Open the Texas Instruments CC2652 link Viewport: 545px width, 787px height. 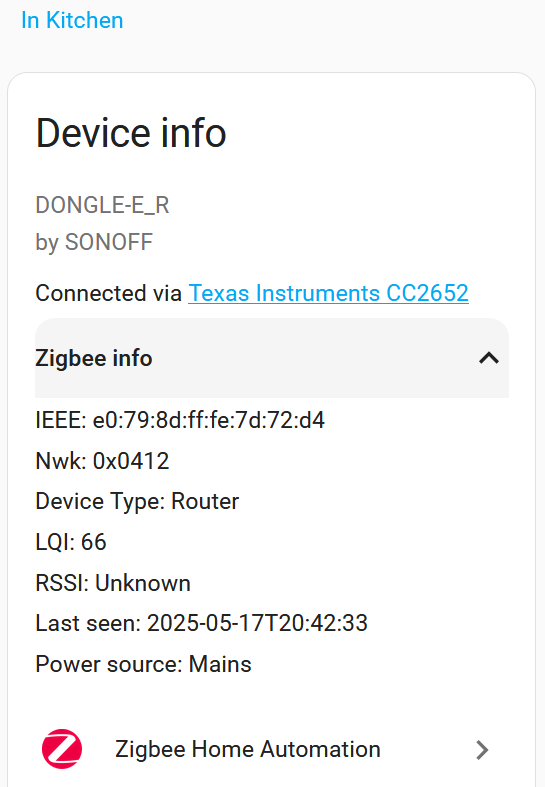coord(329,293)
